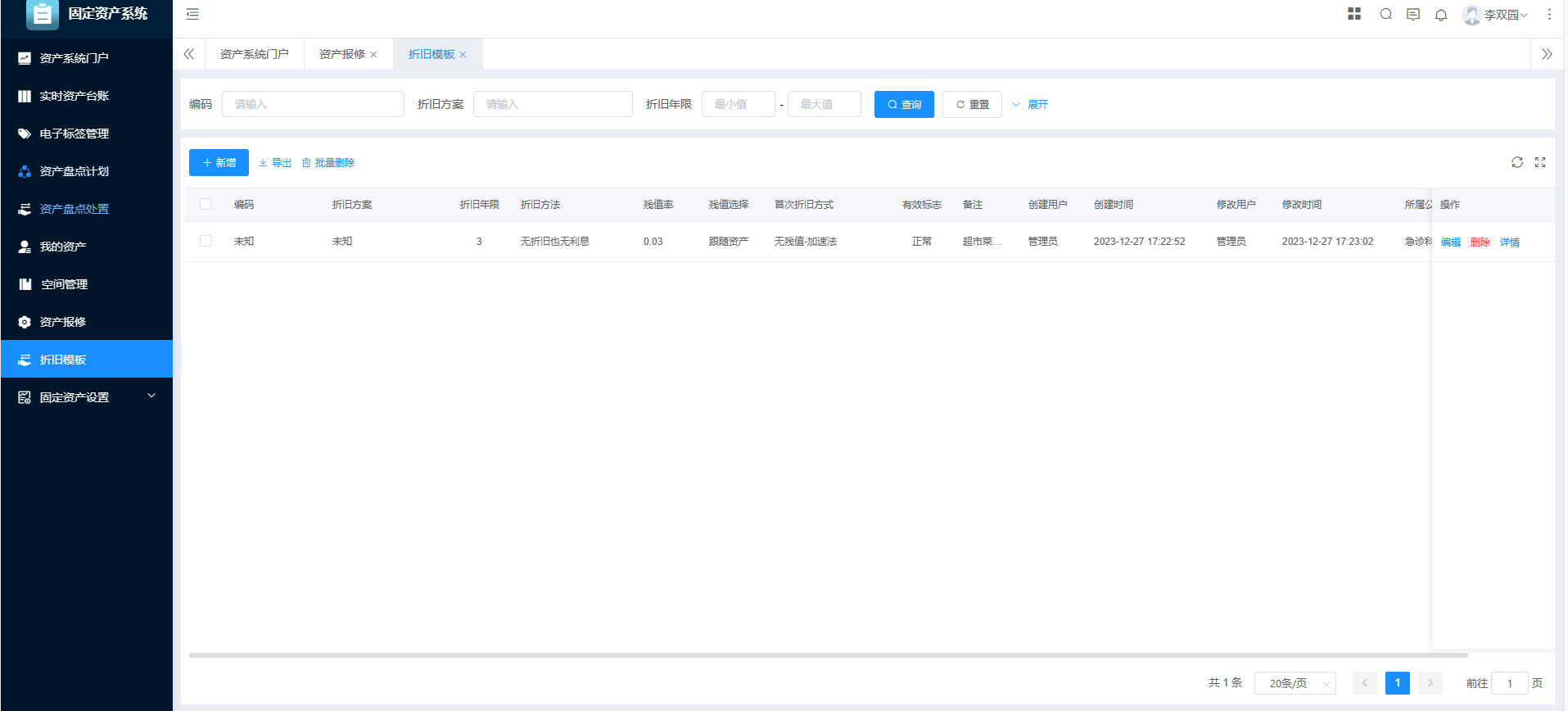Refresh the table with the refresh icon
The image size is (1568, 711).
tap(1517, 162)
